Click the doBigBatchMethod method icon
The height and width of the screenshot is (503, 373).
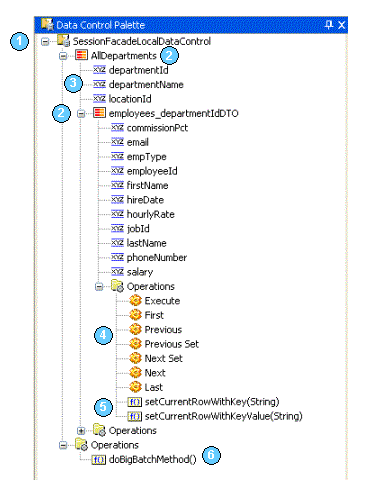tap(99, 460)
